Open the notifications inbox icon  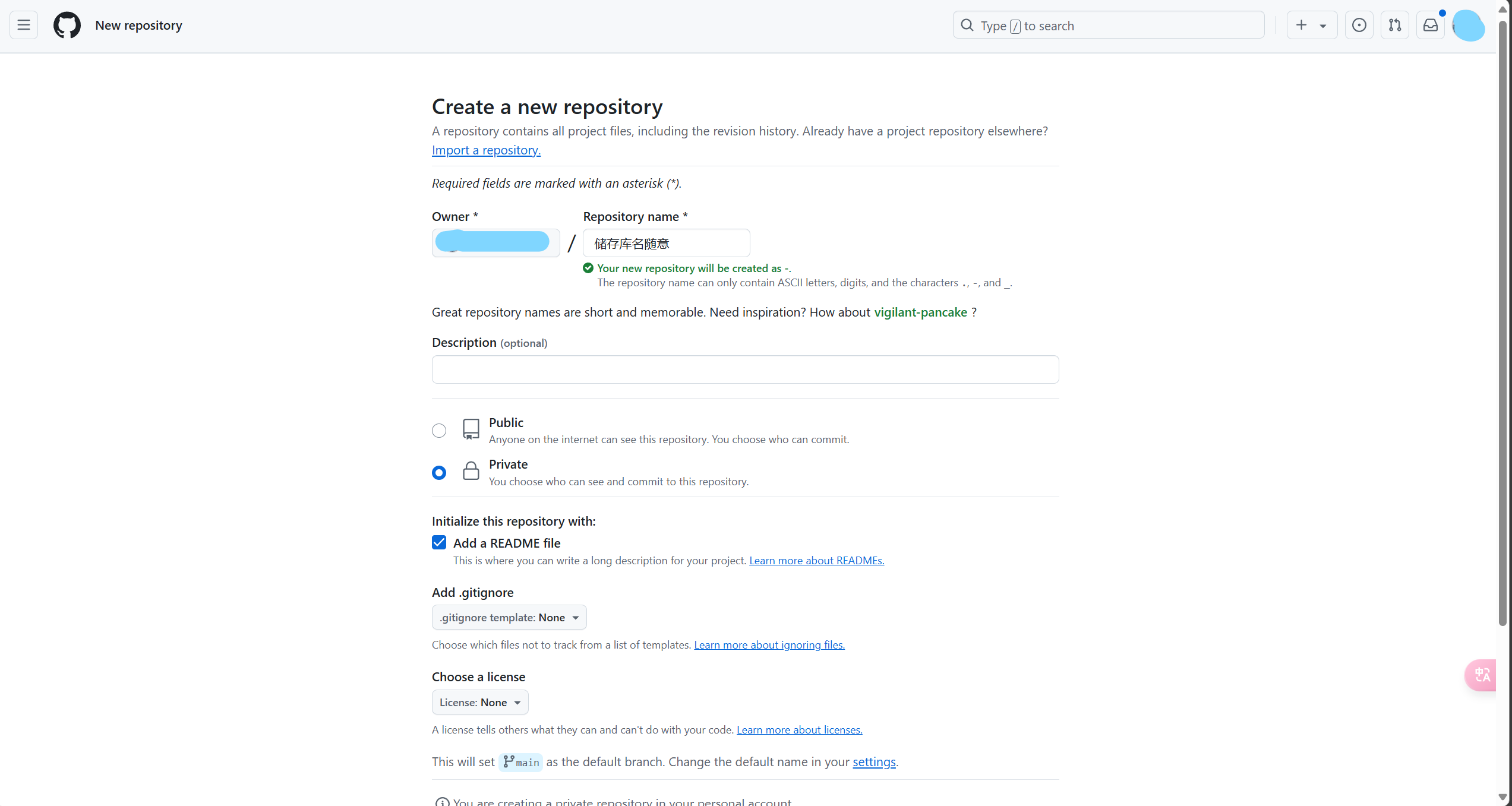point(1430,25)
